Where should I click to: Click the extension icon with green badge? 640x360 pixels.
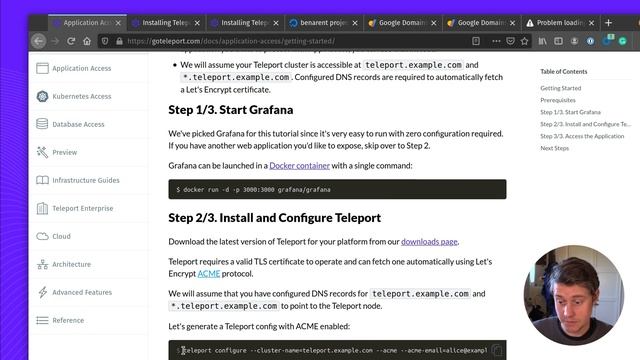(607, 40)
